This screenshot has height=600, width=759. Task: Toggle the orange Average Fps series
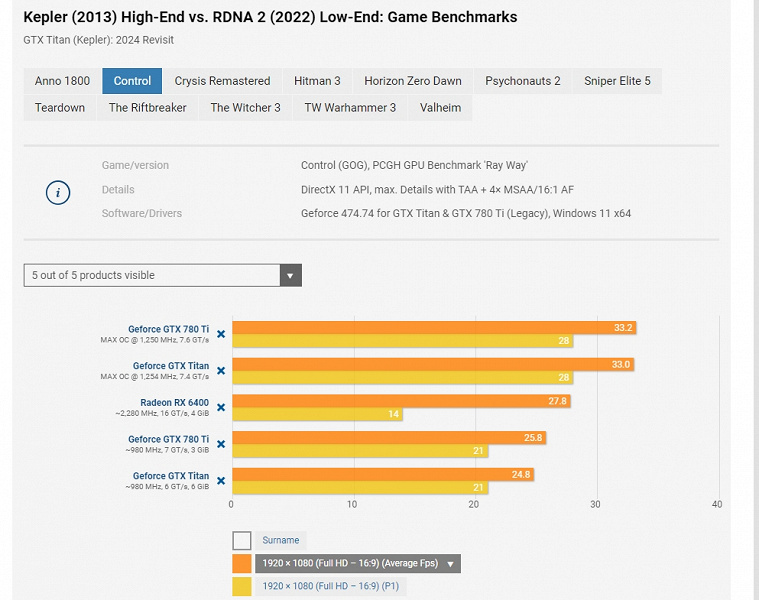(242, 563)
